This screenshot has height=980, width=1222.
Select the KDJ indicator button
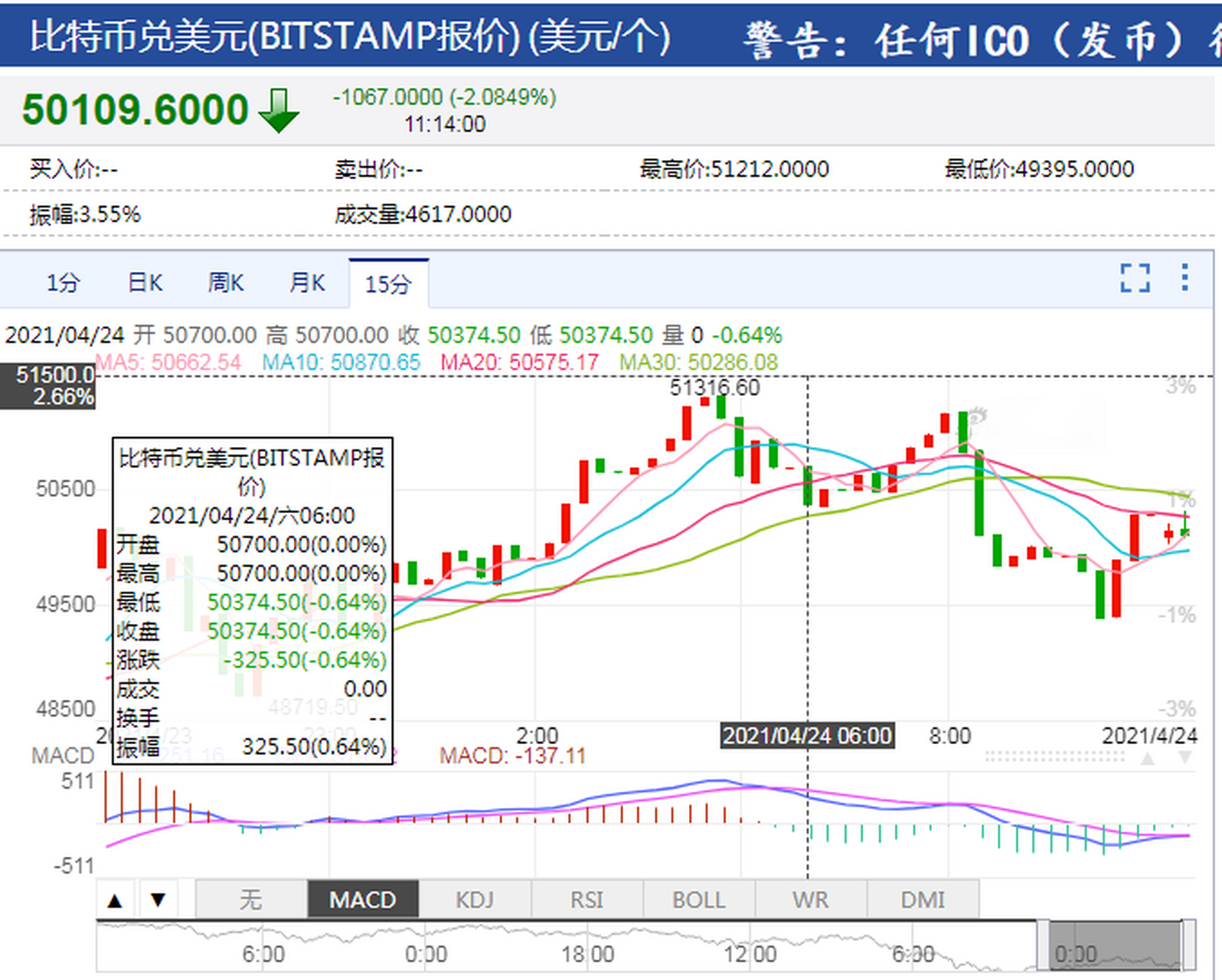(x=475, y=900)
